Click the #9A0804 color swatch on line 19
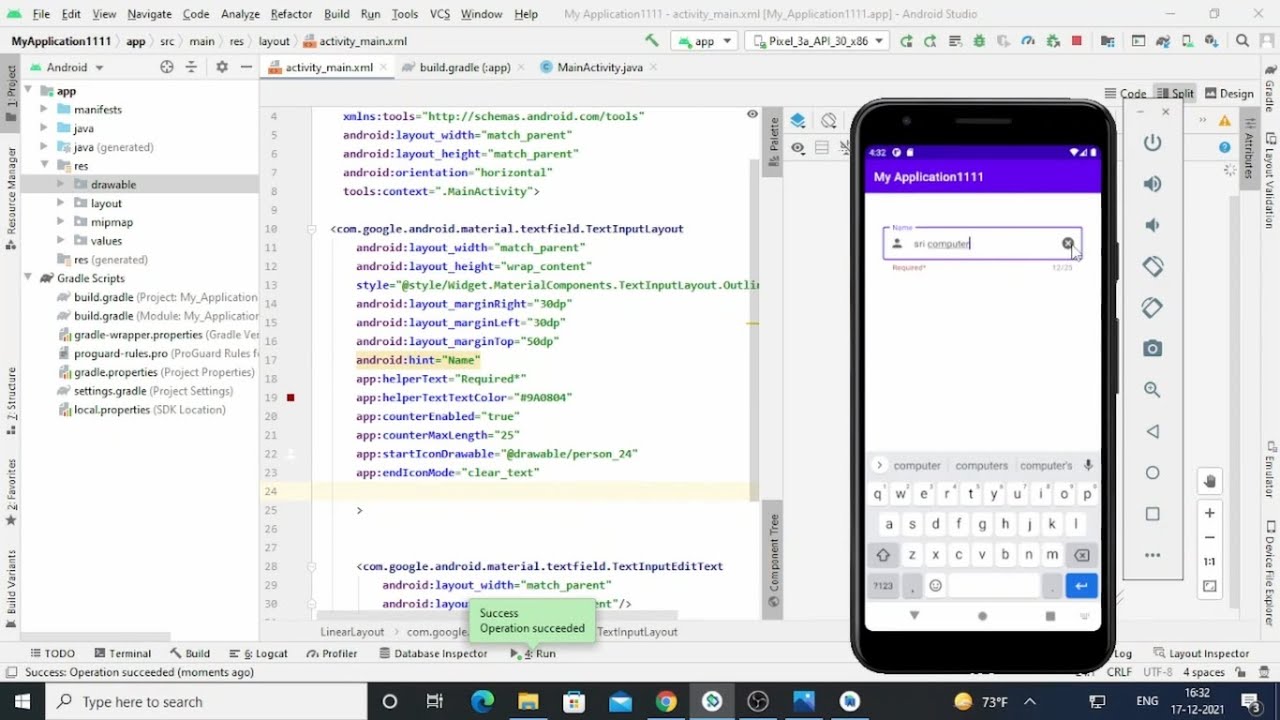This screenshot has width=1280, height=720. point(291,398)
